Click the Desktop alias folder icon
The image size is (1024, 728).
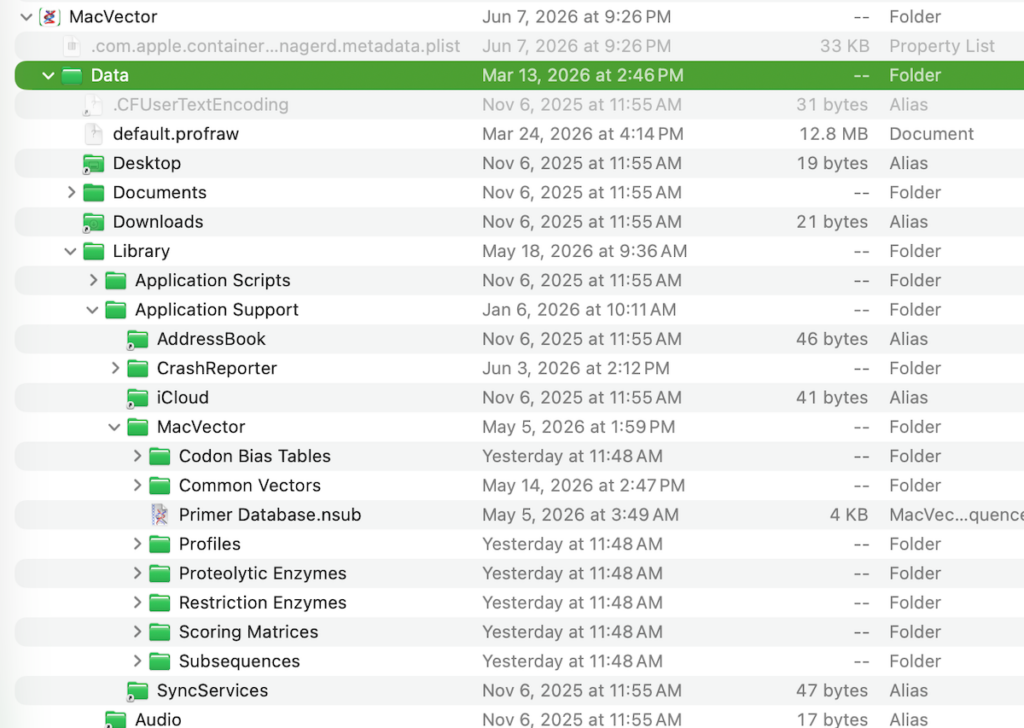click(93, 164)
